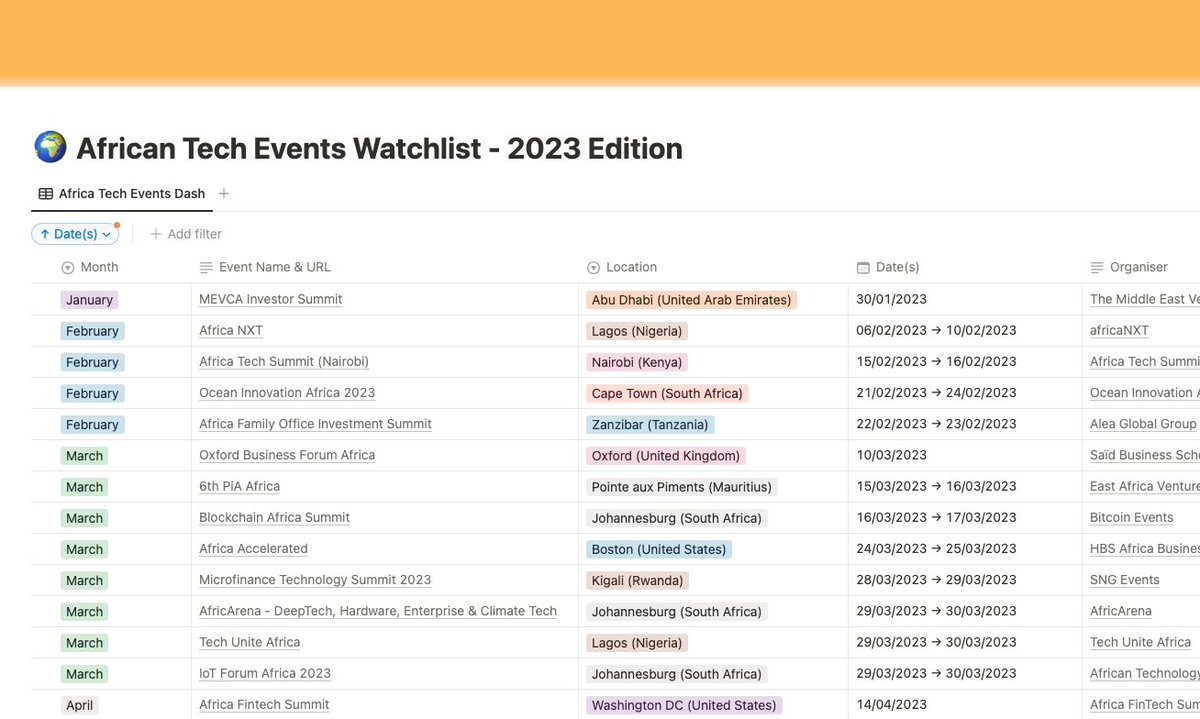The image size is (1200, 719).
Task: Open Africa Family Office Investment Summit link
Action: [x=315, y=424]
